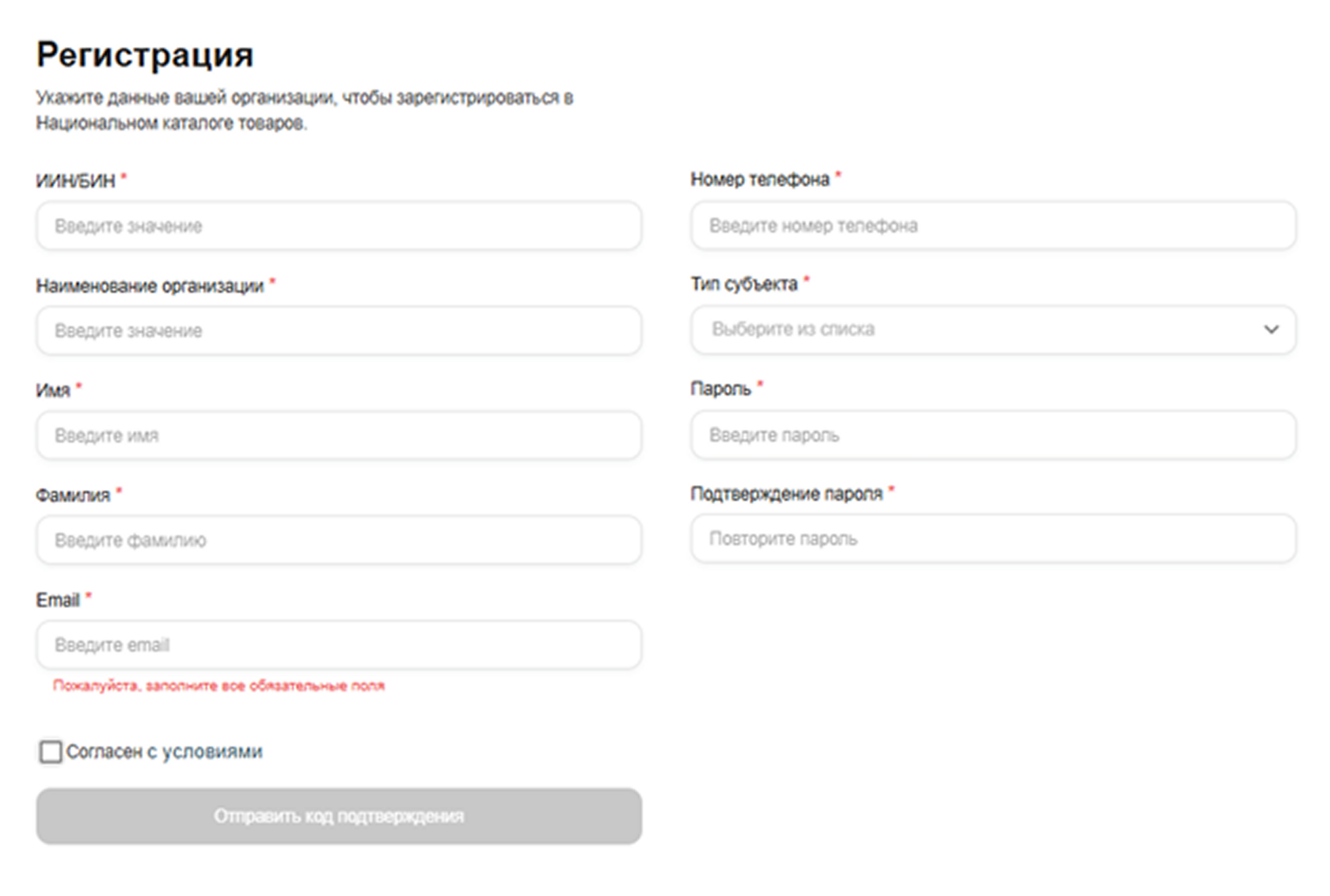1330x896 pixels.
Task: Click the ИИН/БИН field label
Action: pos(75,181)
